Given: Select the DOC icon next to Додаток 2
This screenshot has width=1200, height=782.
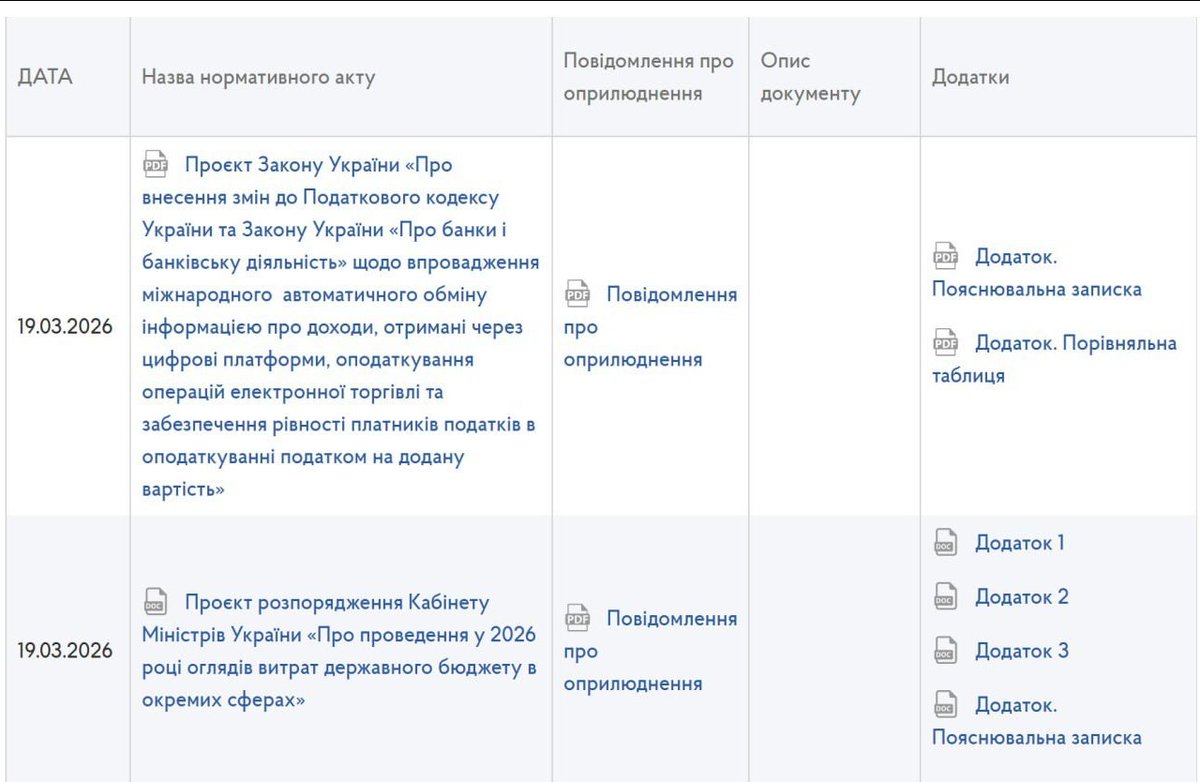Looking at the screenshot, I should click(x=944, y=596).
